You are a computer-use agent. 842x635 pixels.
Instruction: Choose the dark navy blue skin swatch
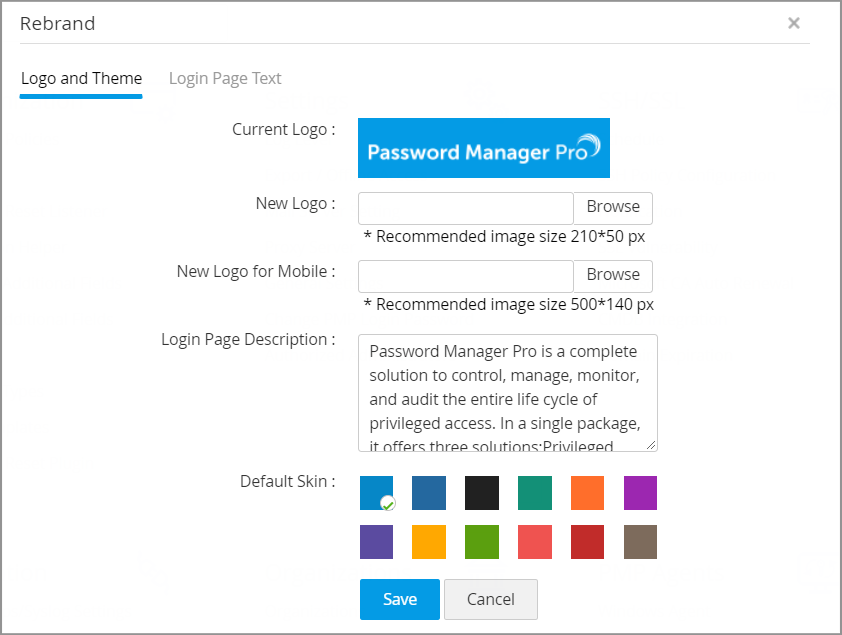(x=429, y=493)
